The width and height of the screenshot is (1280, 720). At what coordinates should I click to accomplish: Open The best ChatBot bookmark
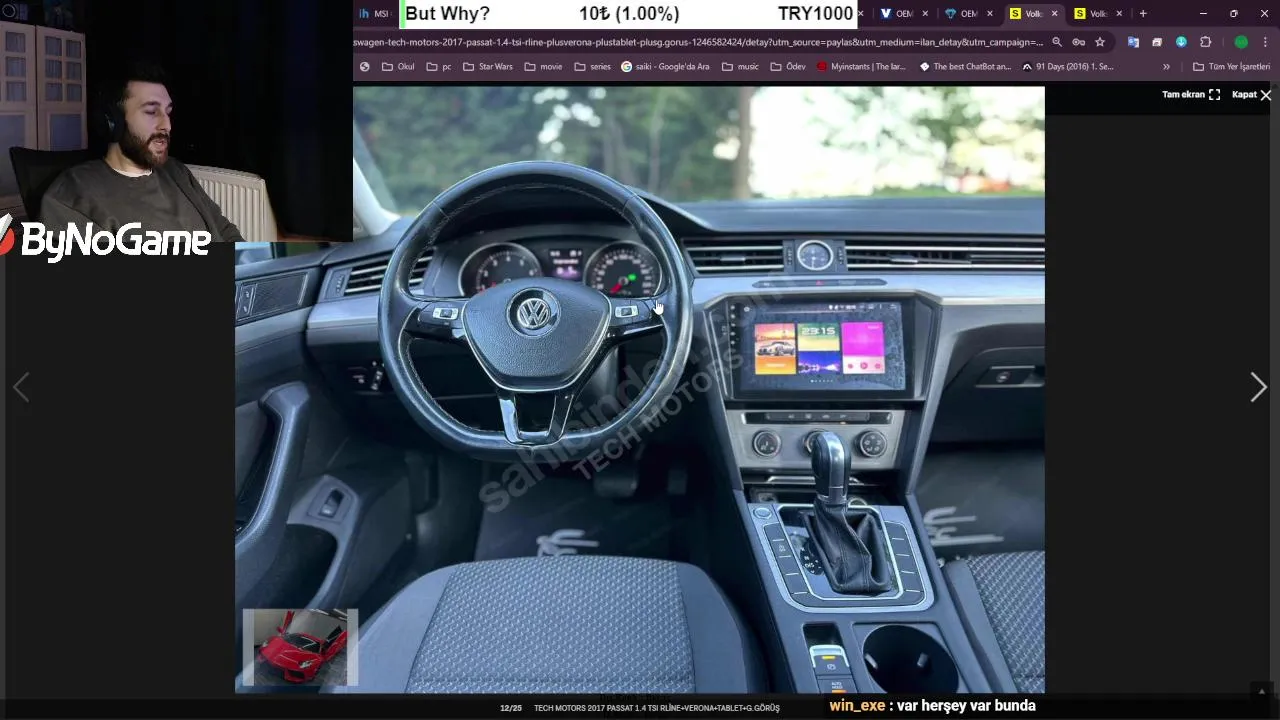pos(965,67)
